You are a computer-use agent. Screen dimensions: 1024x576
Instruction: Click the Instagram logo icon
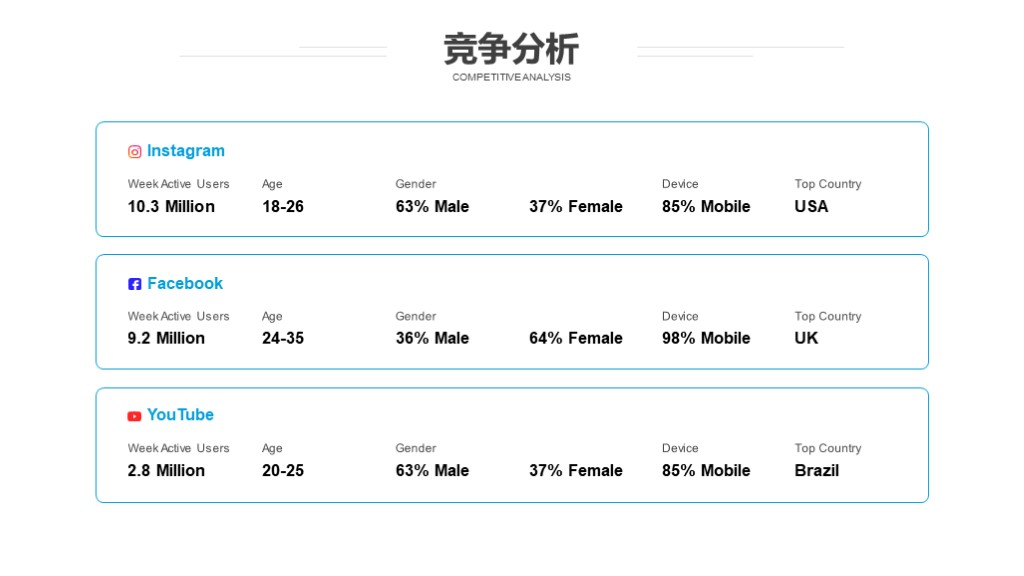135,152
